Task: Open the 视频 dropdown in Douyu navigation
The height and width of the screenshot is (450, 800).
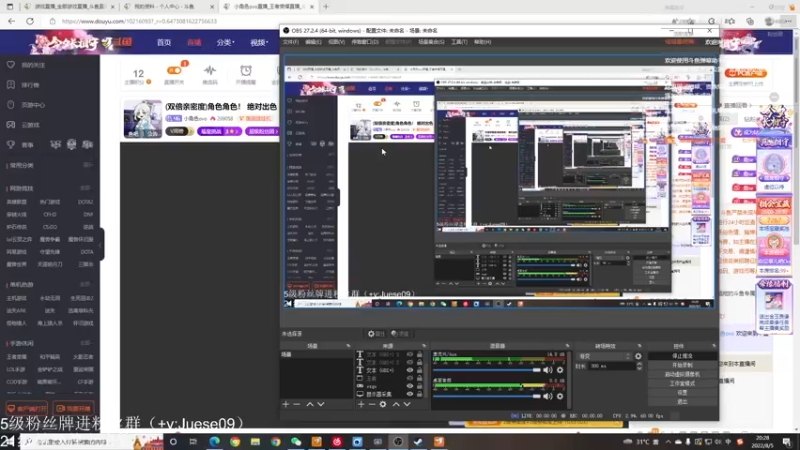Action: pos(259,42)
